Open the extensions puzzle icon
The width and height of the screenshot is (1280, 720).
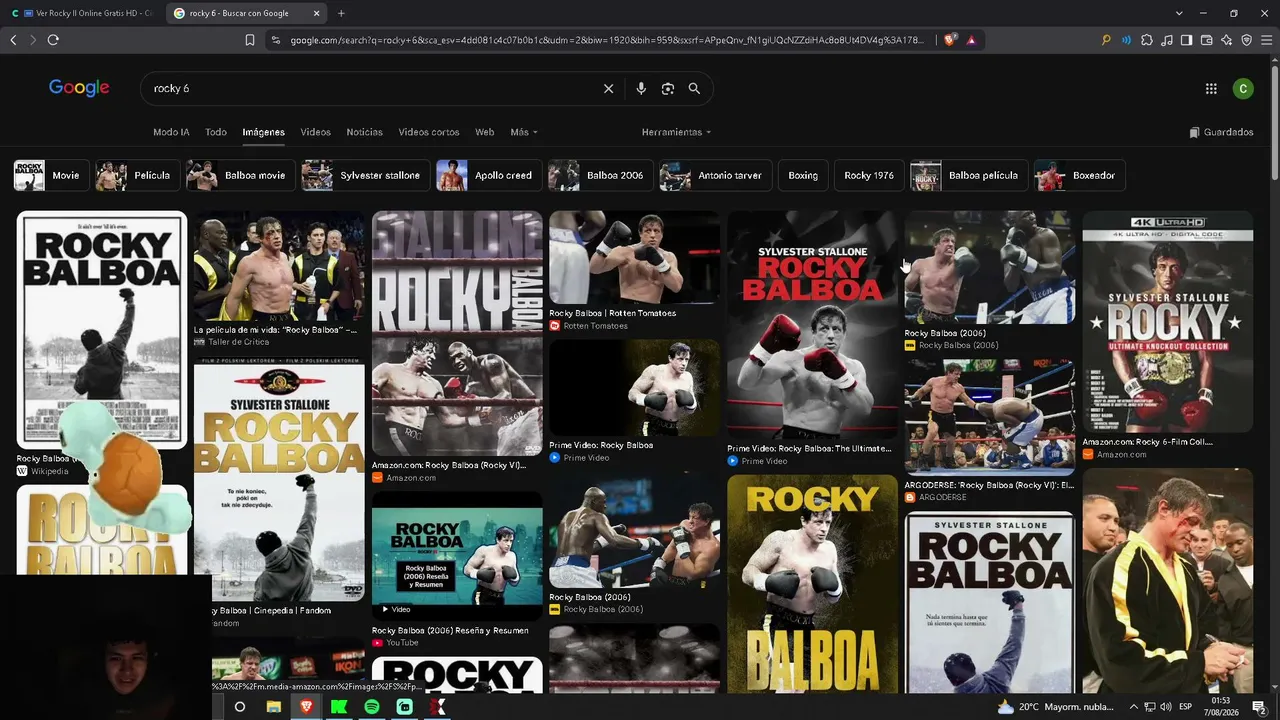click(x=1146, y=40)
